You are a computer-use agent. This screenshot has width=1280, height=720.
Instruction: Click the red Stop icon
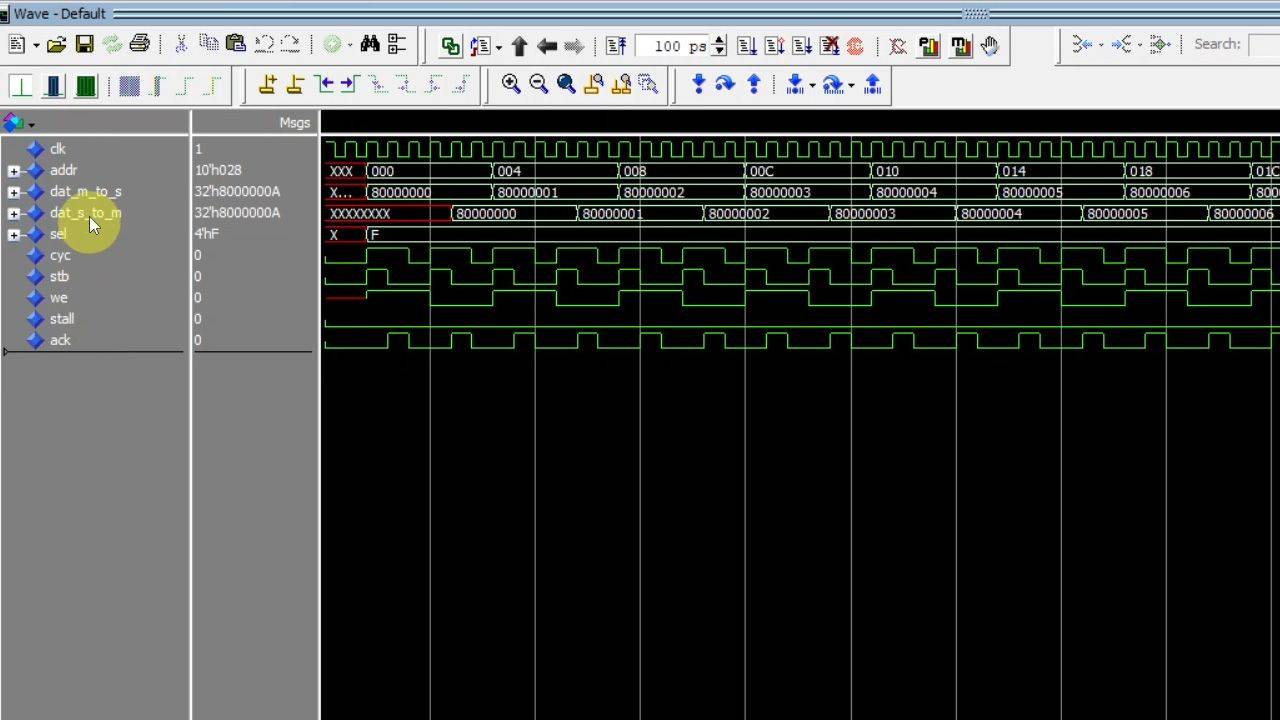(855, 46)
